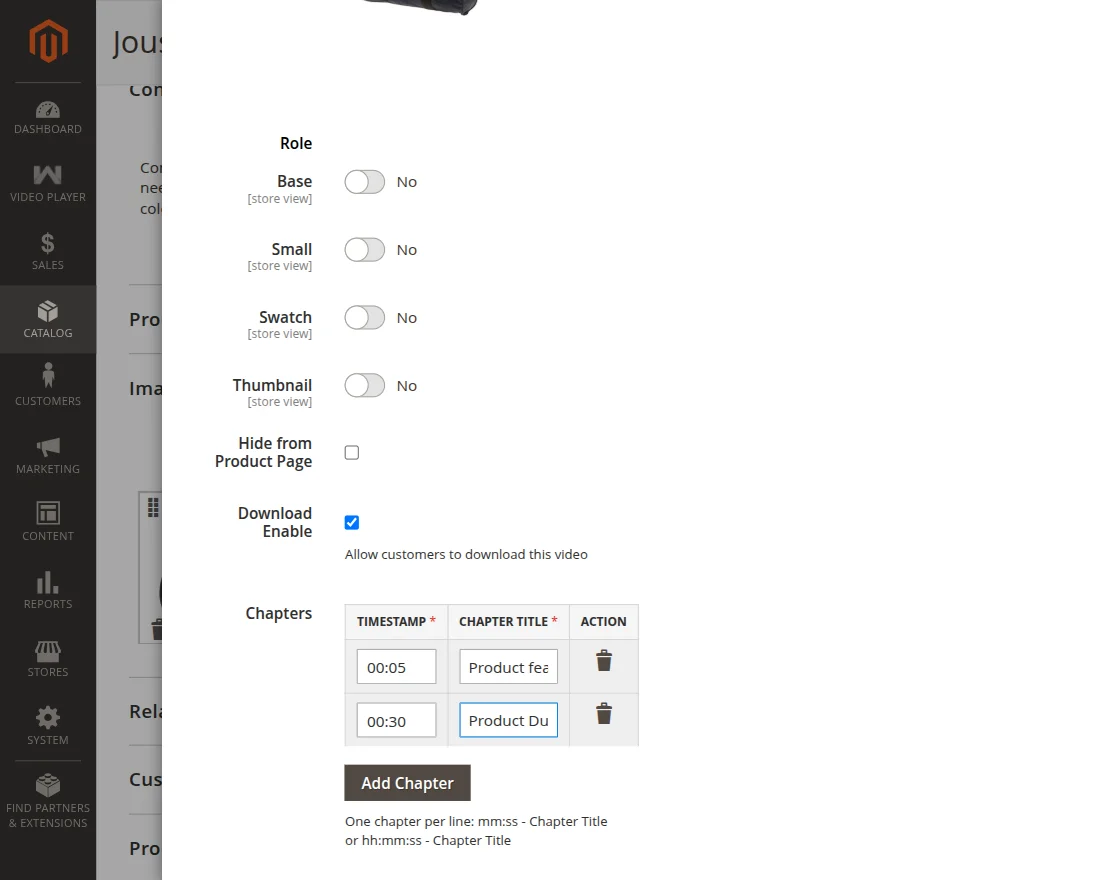Edit the 'Product Du' chapter title field
The image size is (1120, 880).
point(509,720)
